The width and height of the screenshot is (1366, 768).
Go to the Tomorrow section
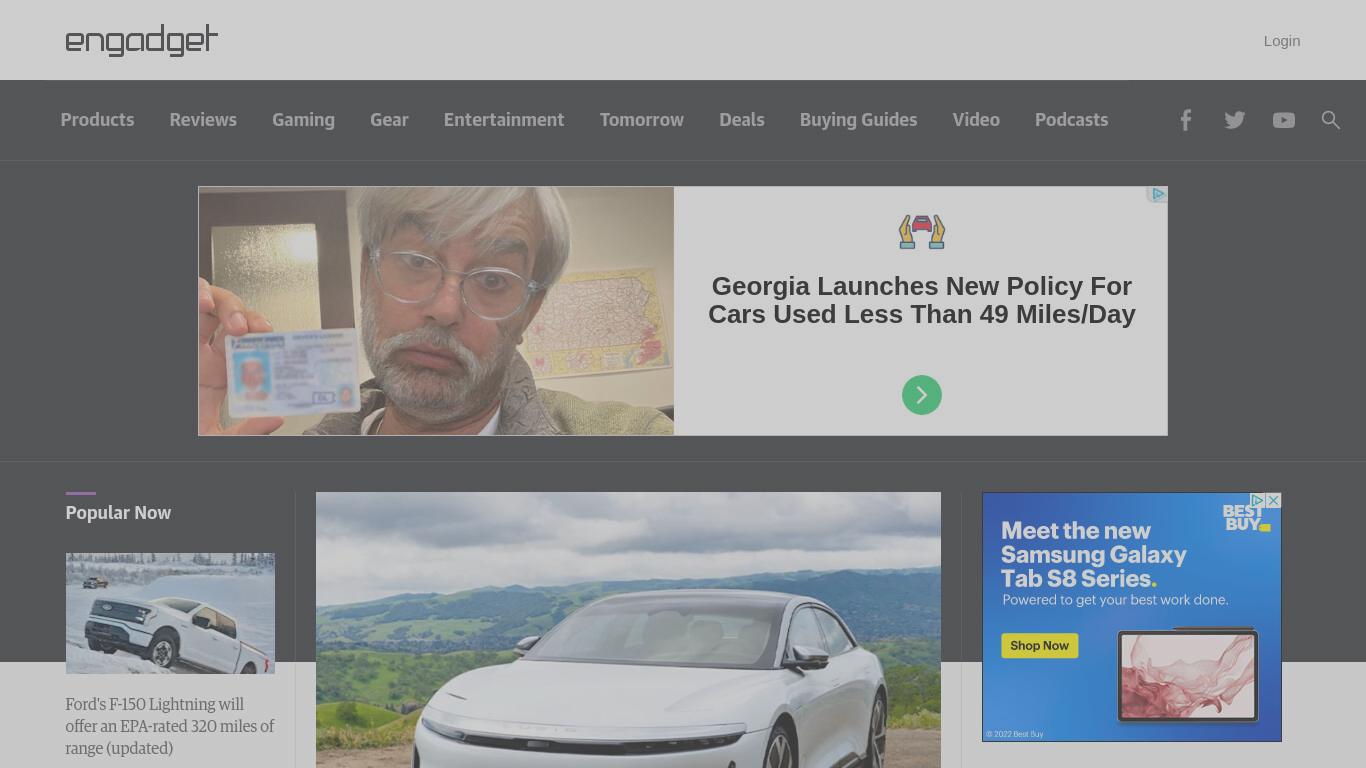coord(642,120)
